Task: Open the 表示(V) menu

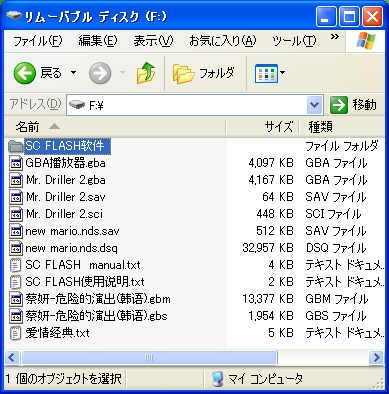Action: [x=153, y=41]
